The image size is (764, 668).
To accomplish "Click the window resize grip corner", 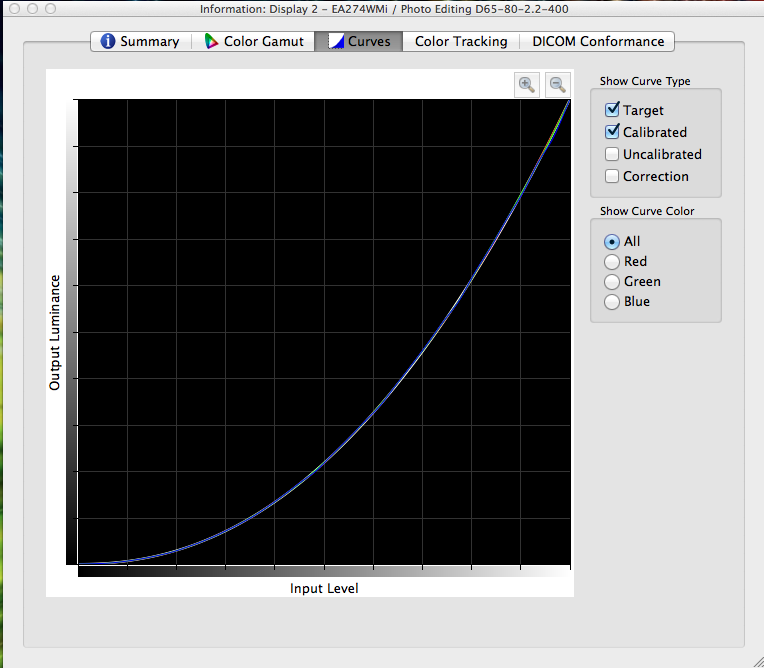I will 757,661.
